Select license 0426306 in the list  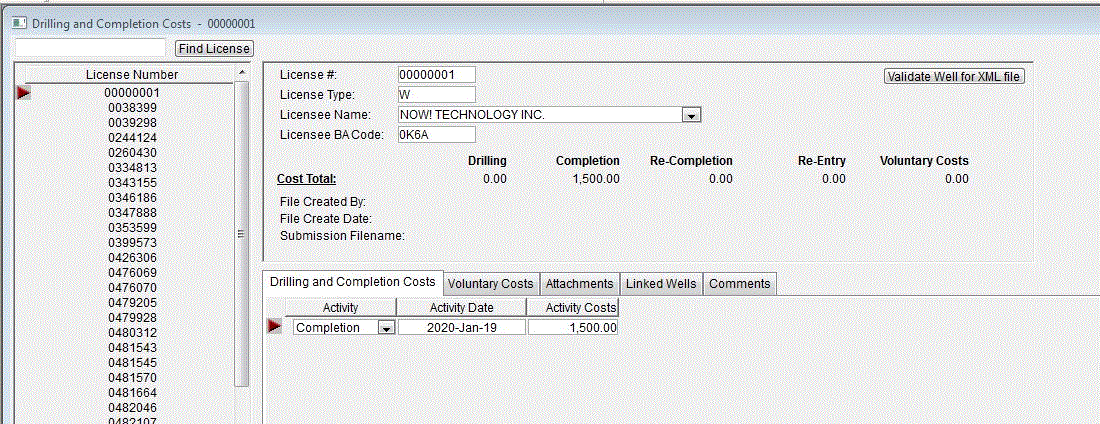pyautogui.click(x=132, y=258)
